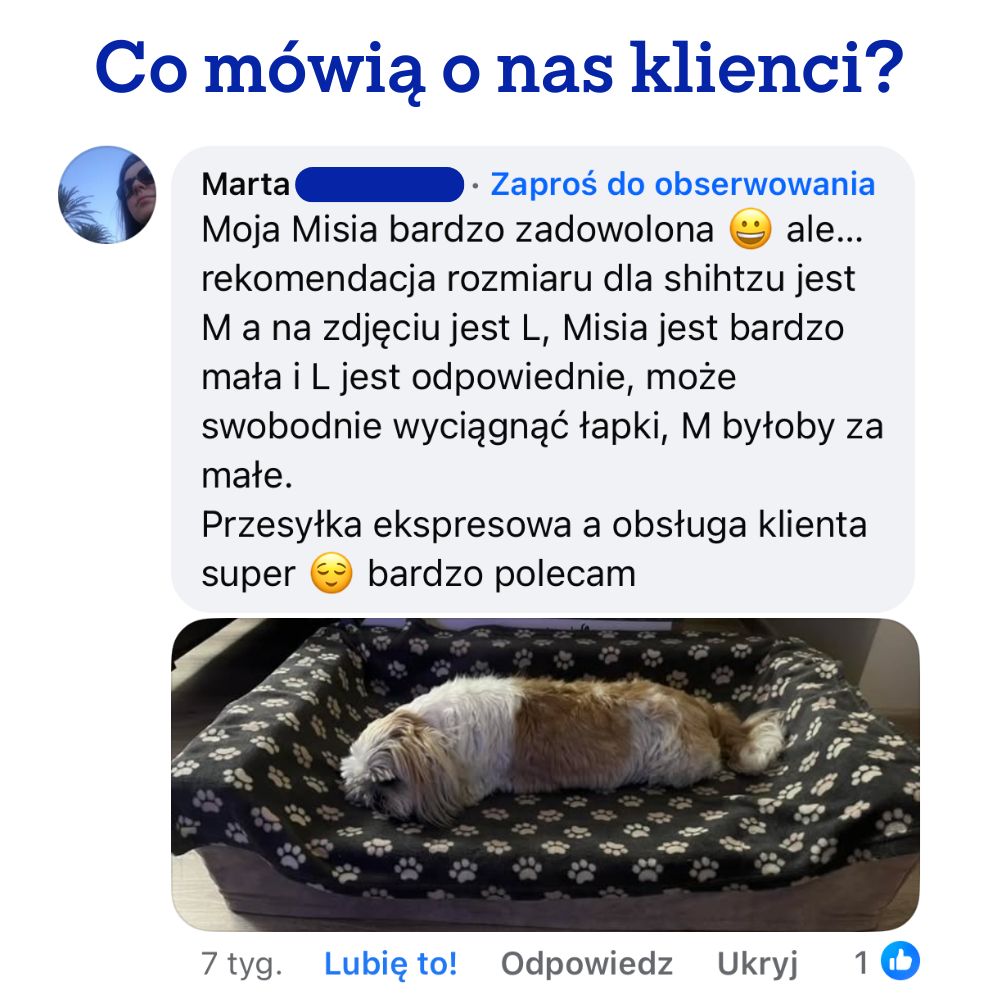Image resolution: width=1000 pixels, height=1000 pixels.
Task: Click the blue thumbs-up reaction icon
Action: (900, 960)
